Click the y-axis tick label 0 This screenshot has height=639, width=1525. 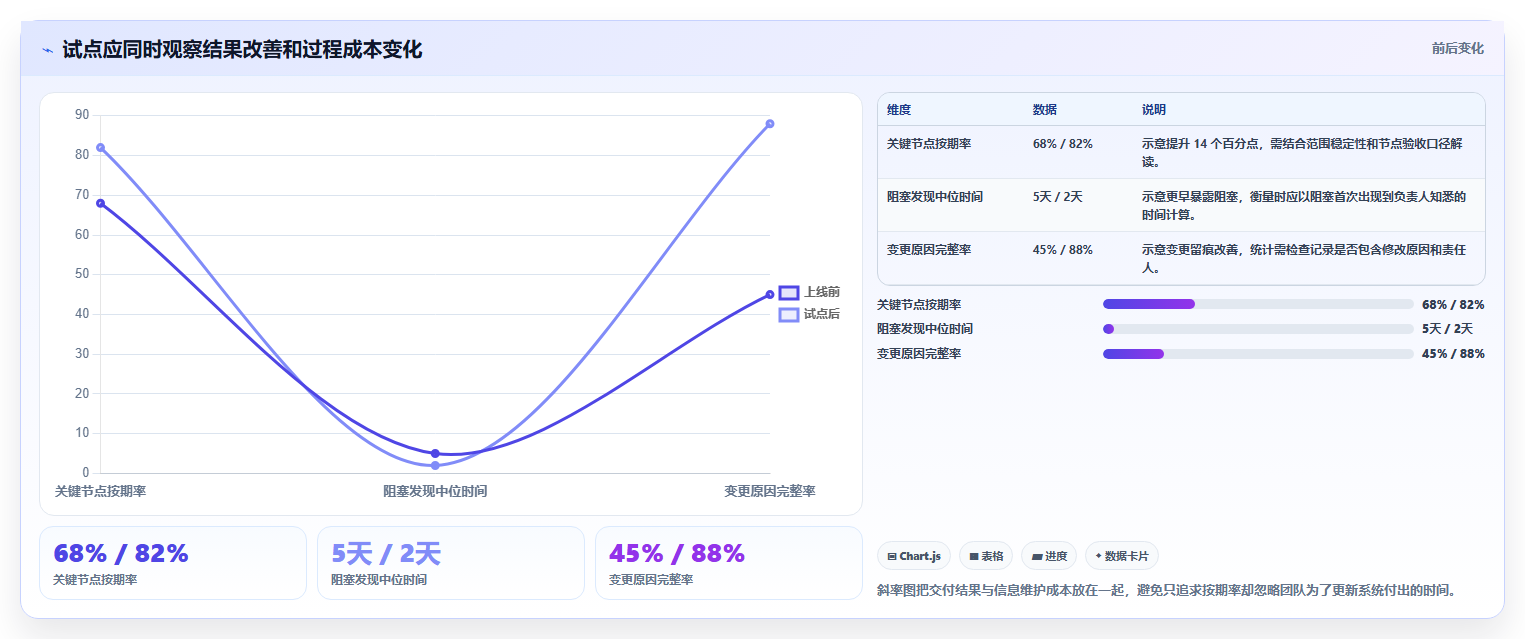86,472
